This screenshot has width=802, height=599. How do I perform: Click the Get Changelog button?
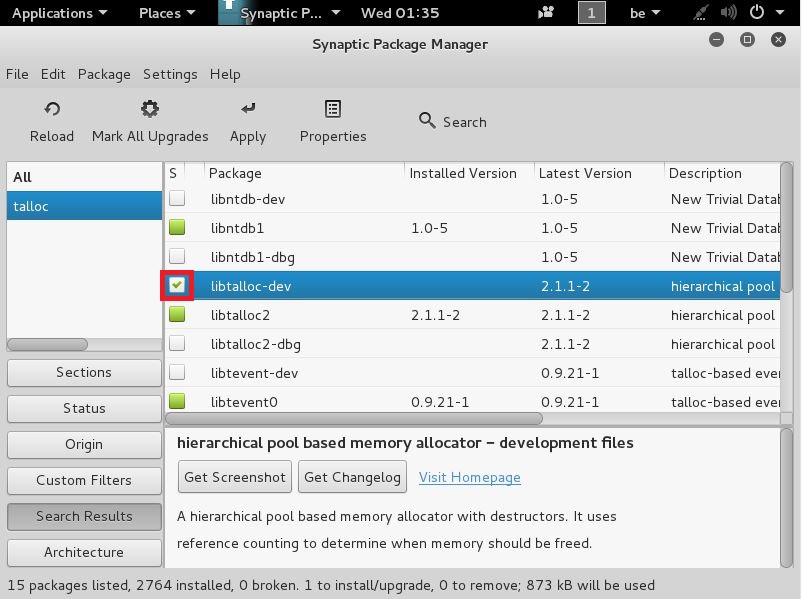tap(352, 477)
